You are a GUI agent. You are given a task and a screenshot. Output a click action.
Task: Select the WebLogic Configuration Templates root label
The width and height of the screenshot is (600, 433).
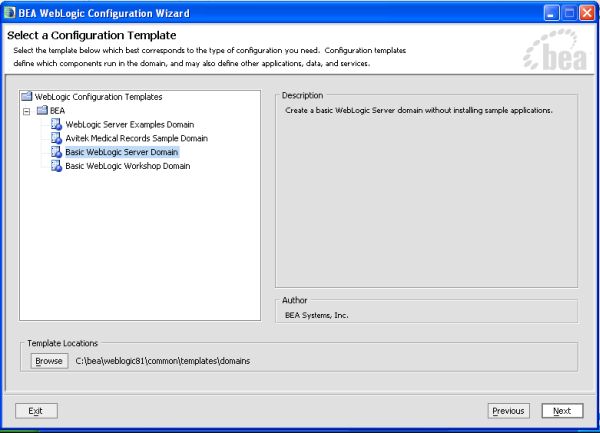click(x=98, y=97)
